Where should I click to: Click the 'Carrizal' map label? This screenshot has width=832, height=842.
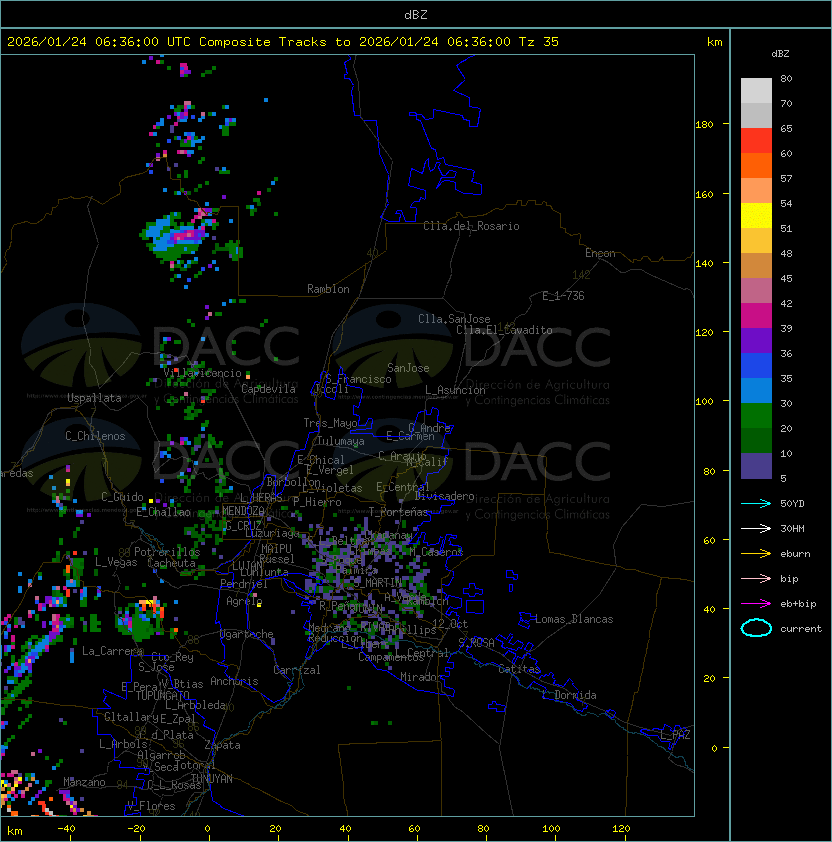point(296,670)
